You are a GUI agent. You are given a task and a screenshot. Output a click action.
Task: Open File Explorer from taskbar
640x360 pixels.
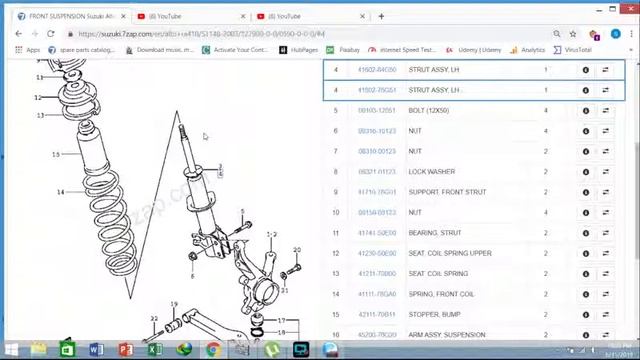38,350
